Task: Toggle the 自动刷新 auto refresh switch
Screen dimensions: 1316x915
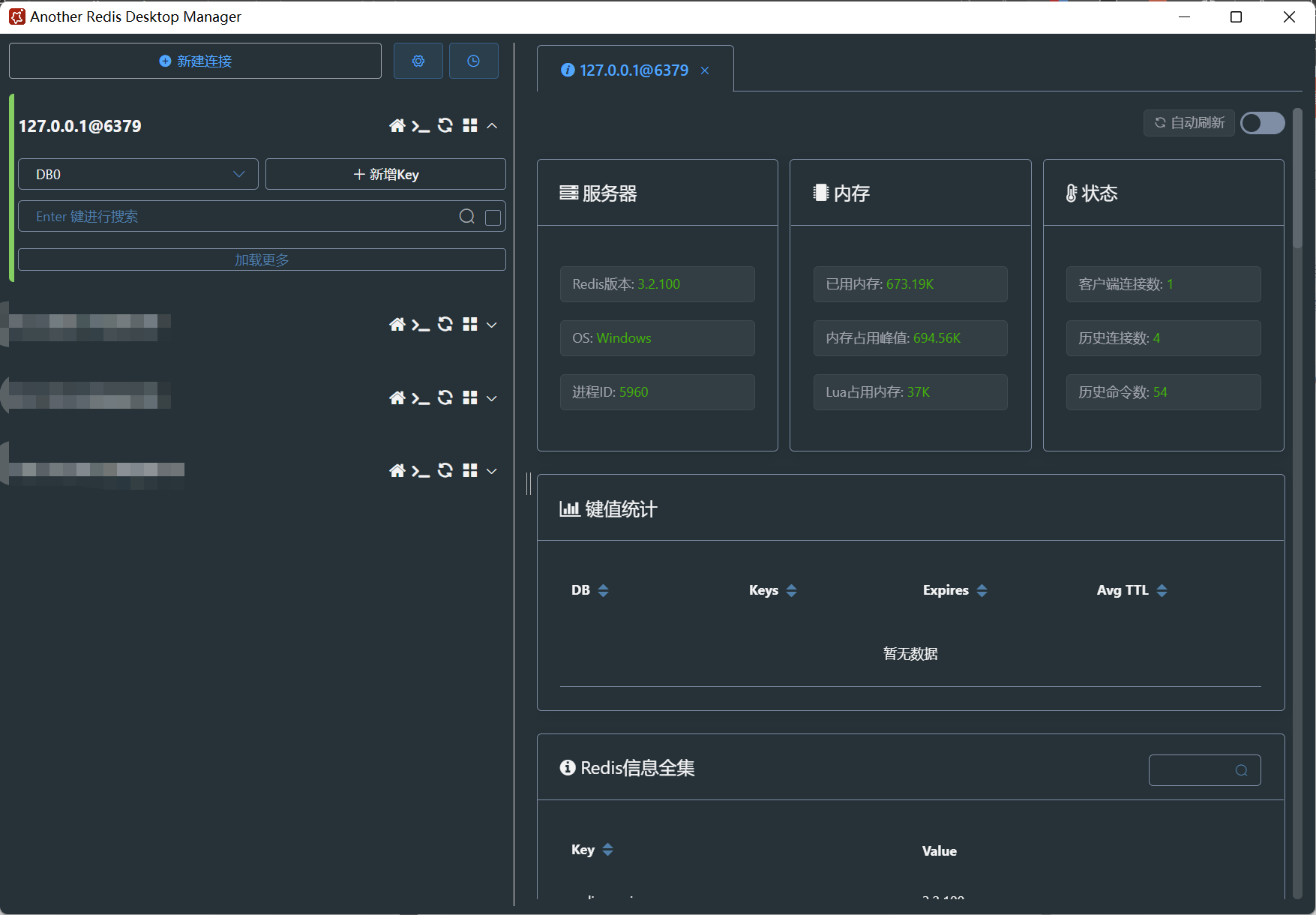Action: pyautogui.click(x=1263, y=123)
